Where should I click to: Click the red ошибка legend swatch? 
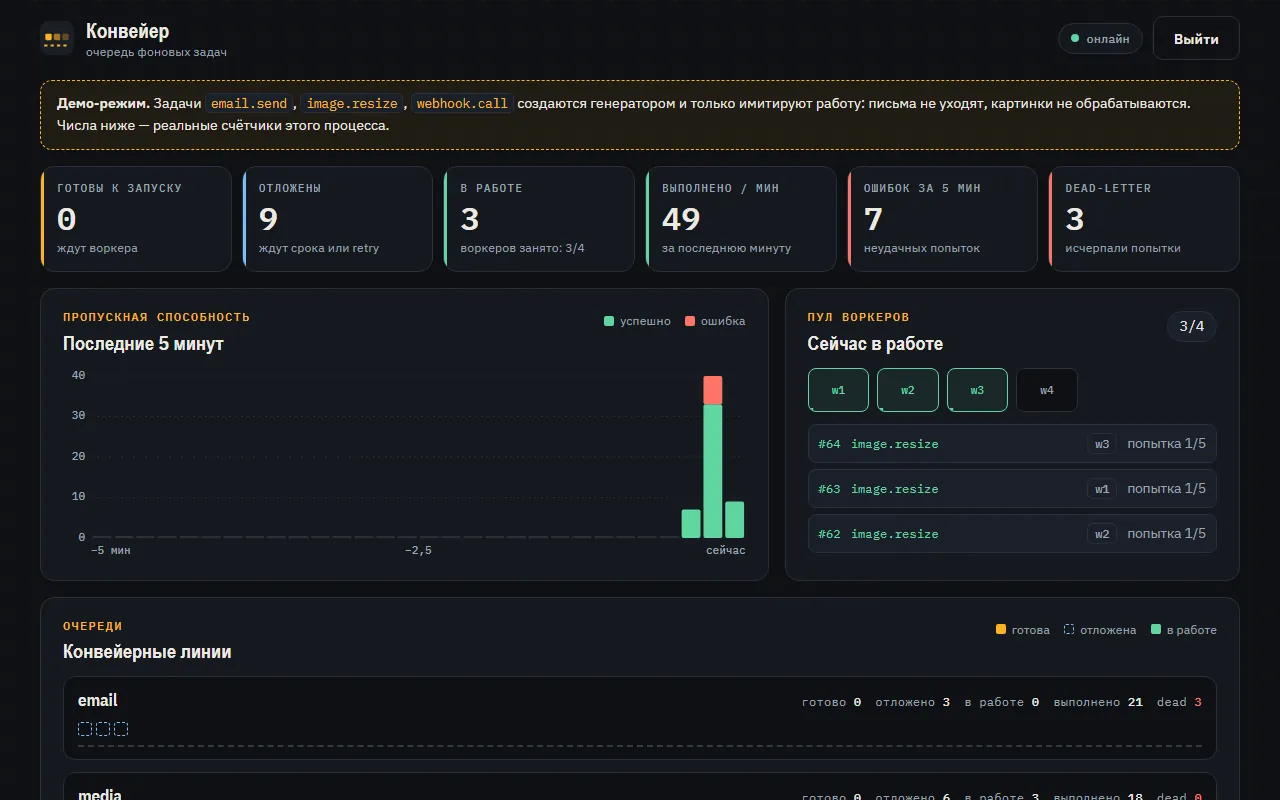click(690, 321)
